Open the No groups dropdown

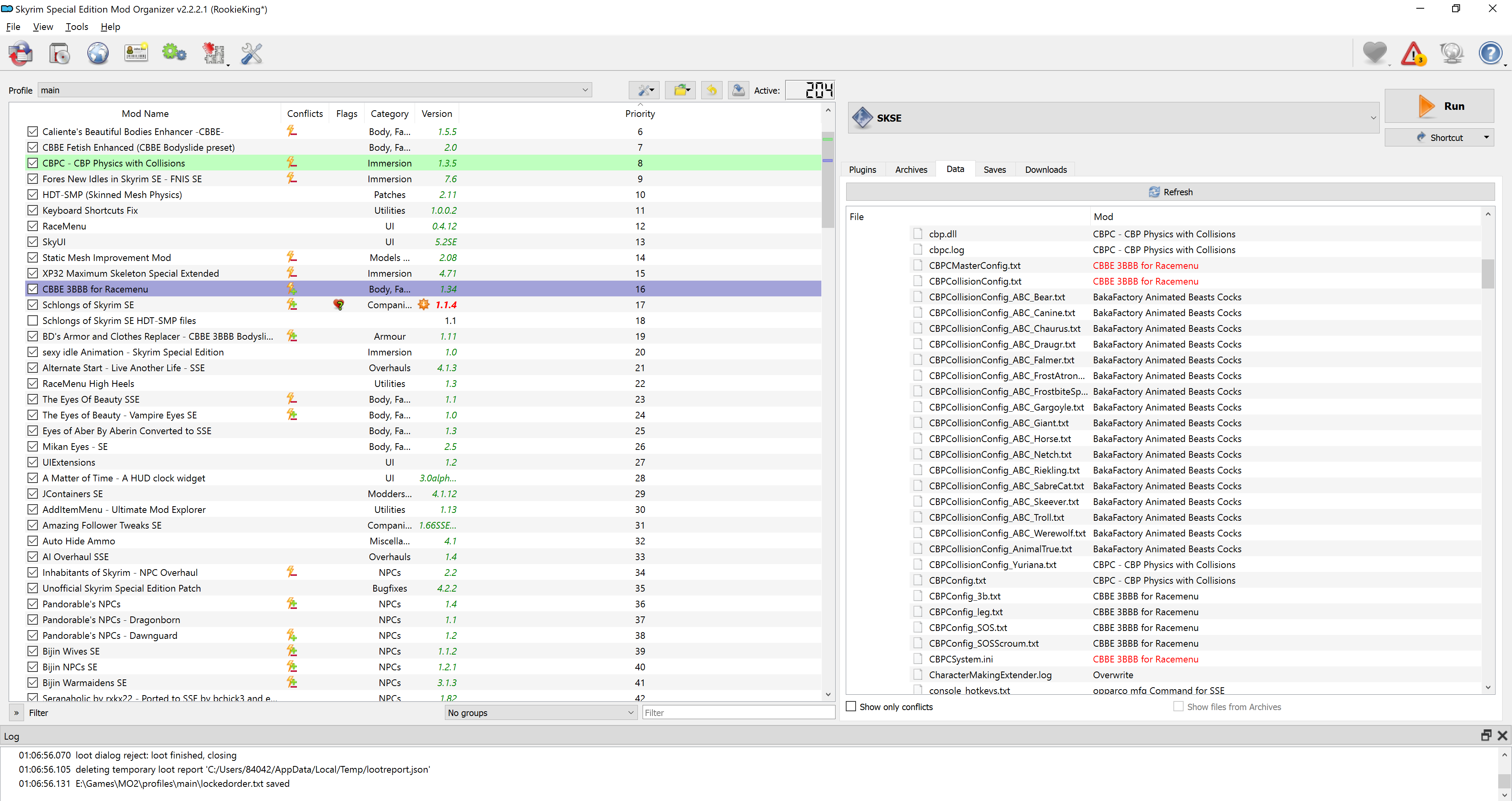click(541, 712)
